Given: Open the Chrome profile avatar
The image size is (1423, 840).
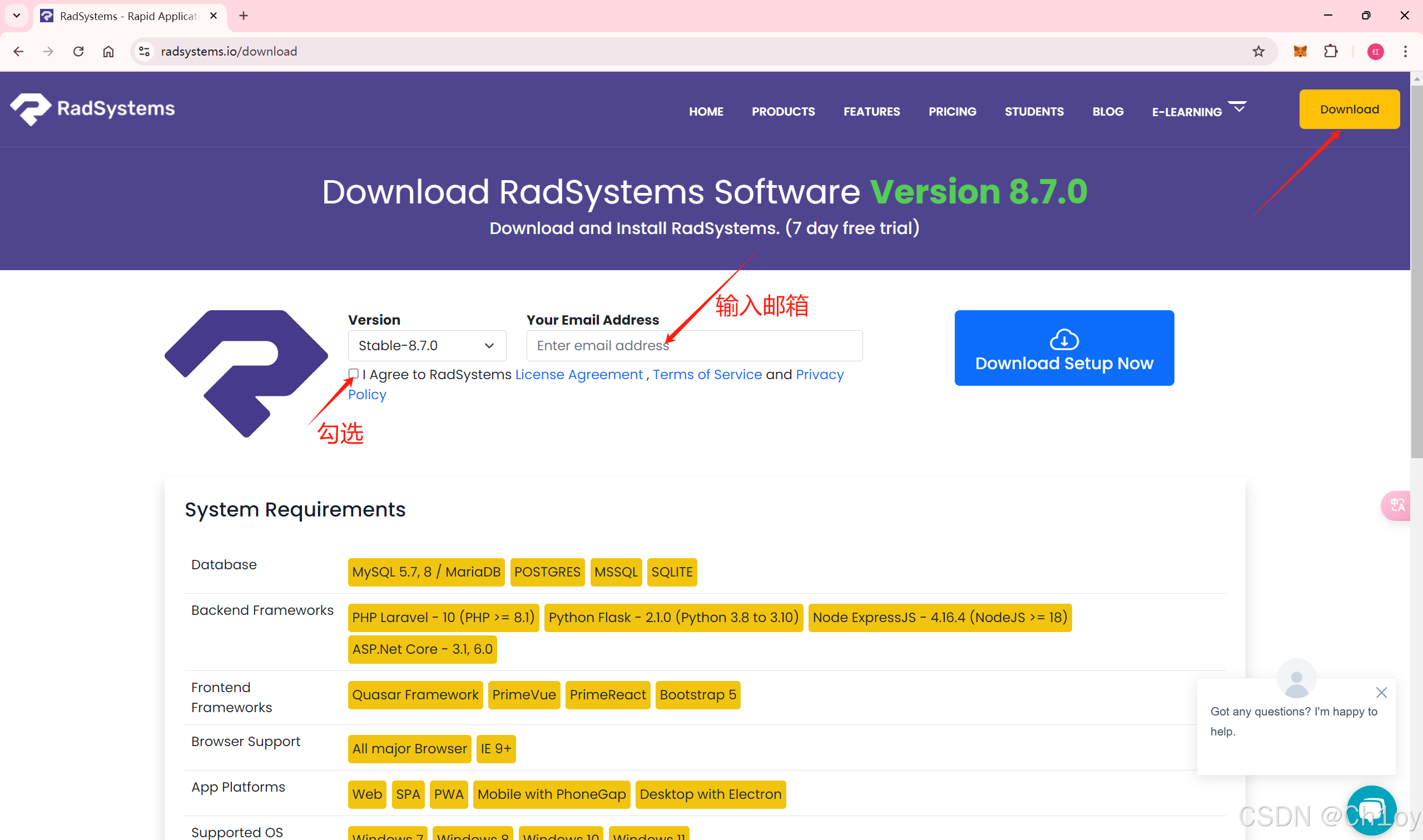Looking at the screenshot, I should (x=1375, y=52).
